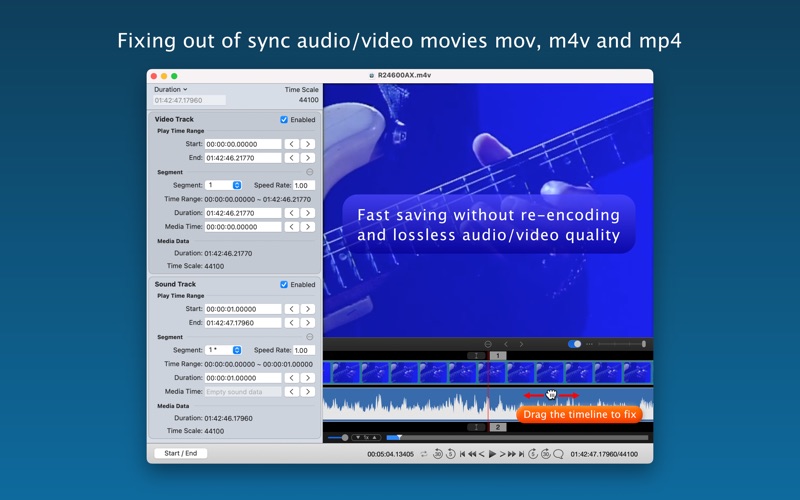The image size is (800, 500).
Task: Go to previous item with timeline left chevron
Action: 506,344
